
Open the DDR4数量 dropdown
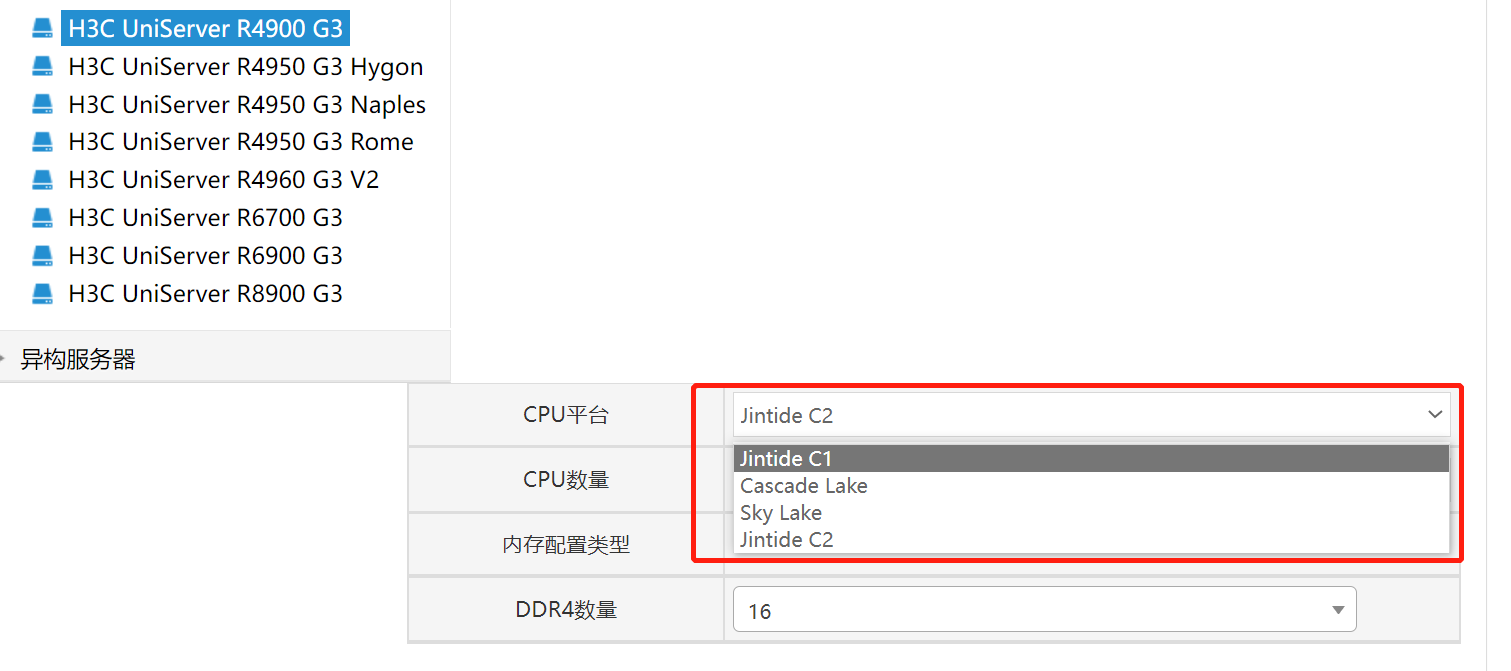coord(1044,610)
